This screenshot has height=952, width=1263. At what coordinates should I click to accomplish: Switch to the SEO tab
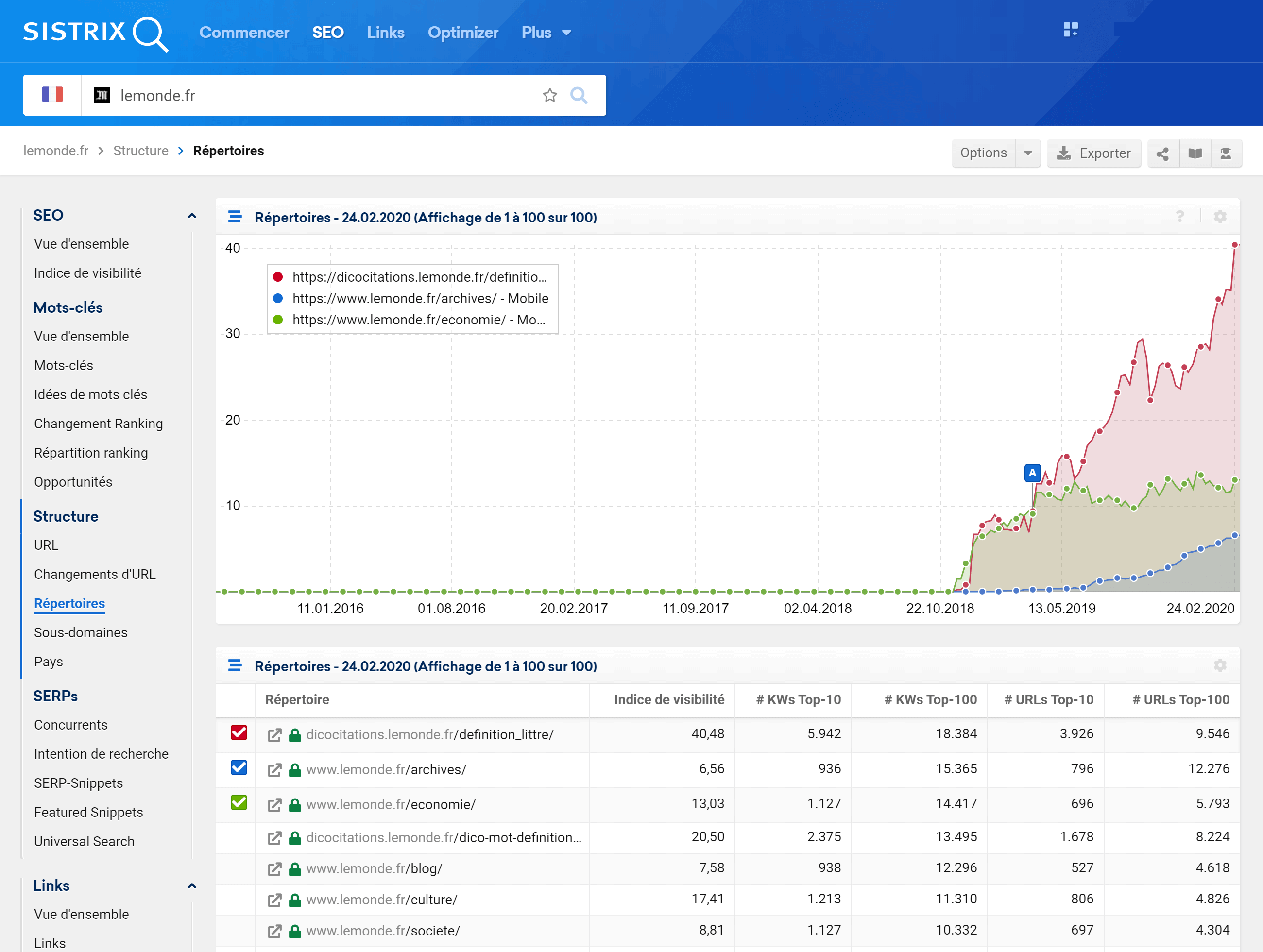tap(328, 33)
